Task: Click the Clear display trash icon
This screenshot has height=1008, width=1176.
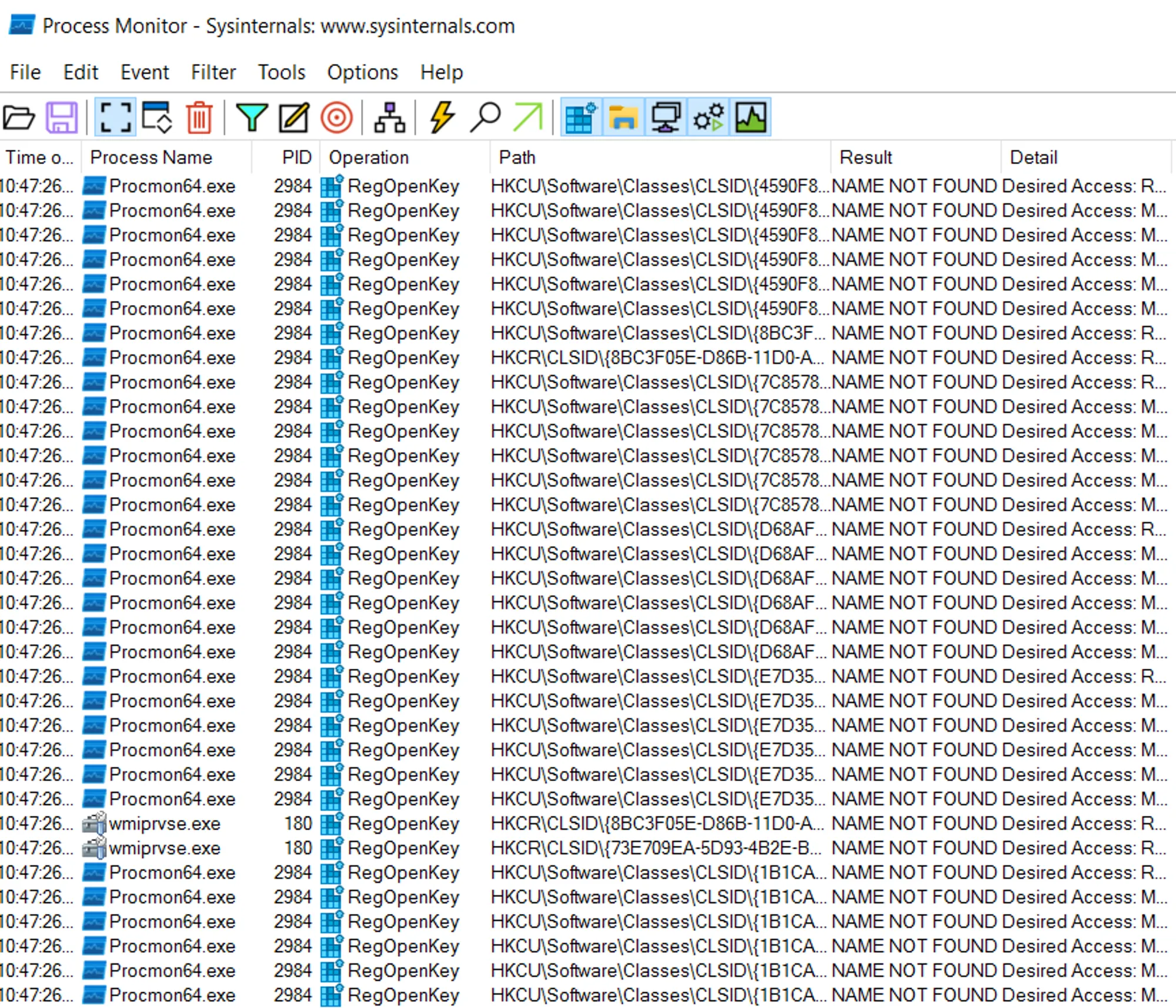Action: [x=199, y=118]
